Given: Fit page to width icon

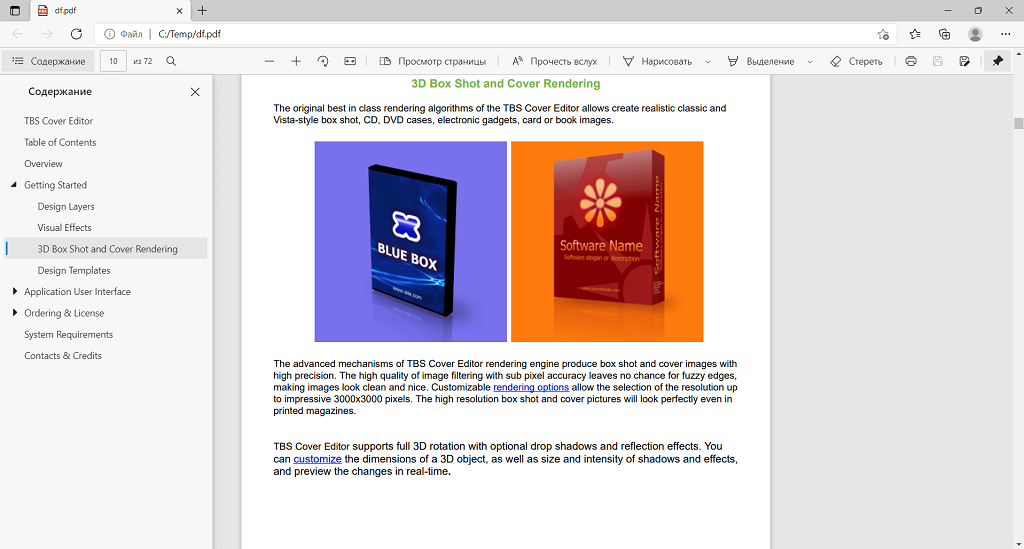Looking at the screenshot, I should [350, 61].
